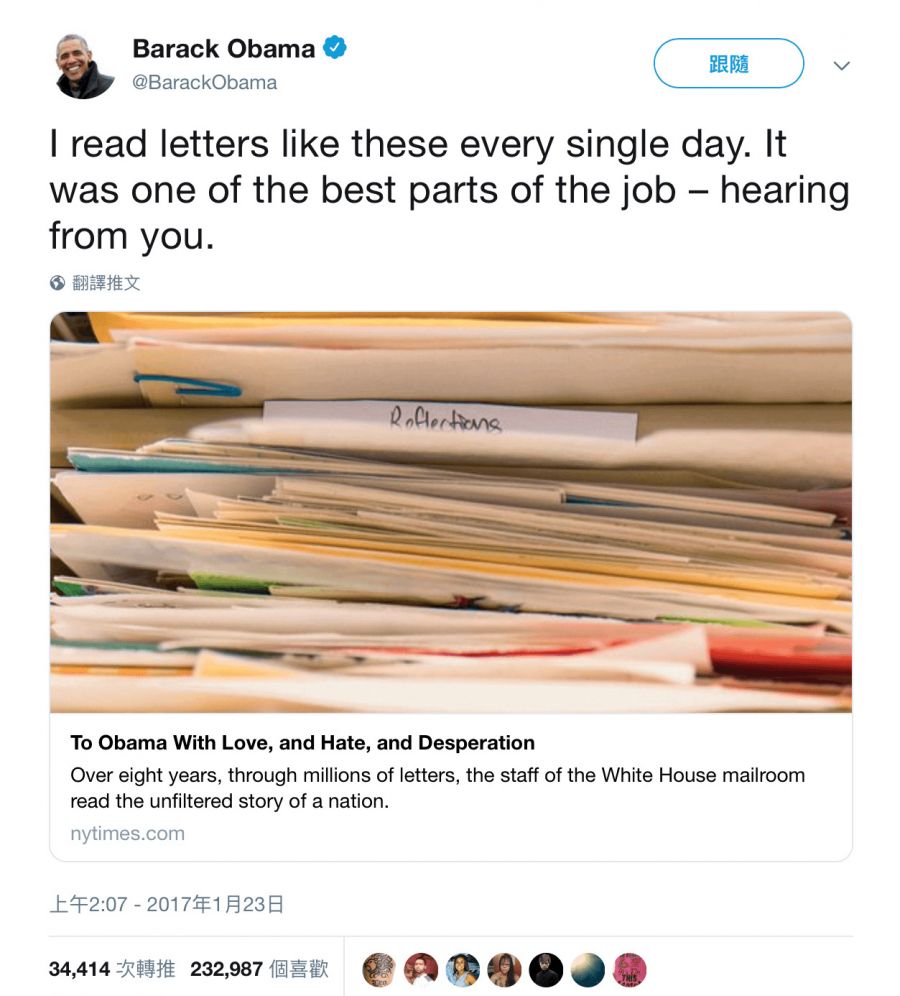Viewport: 900px width, 996px height.
Task: Expand the tweet options chevron menu
Action: (x=842, y=65)
